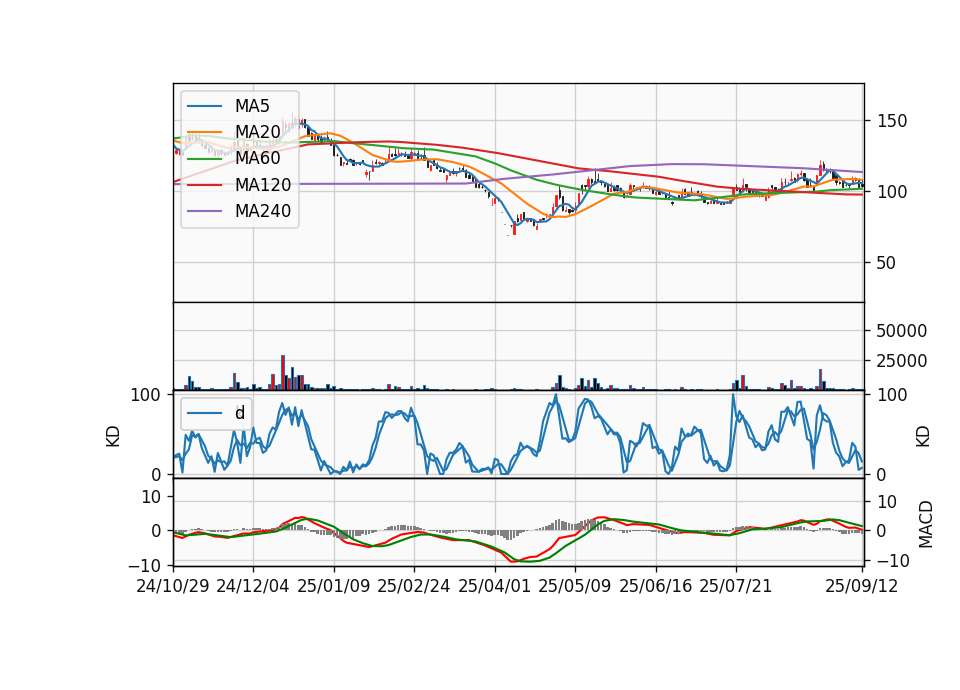The height and width of the screenshot is (690, 960).
Task: Click the 150 price axis tick label
Action: click(892, 121)
